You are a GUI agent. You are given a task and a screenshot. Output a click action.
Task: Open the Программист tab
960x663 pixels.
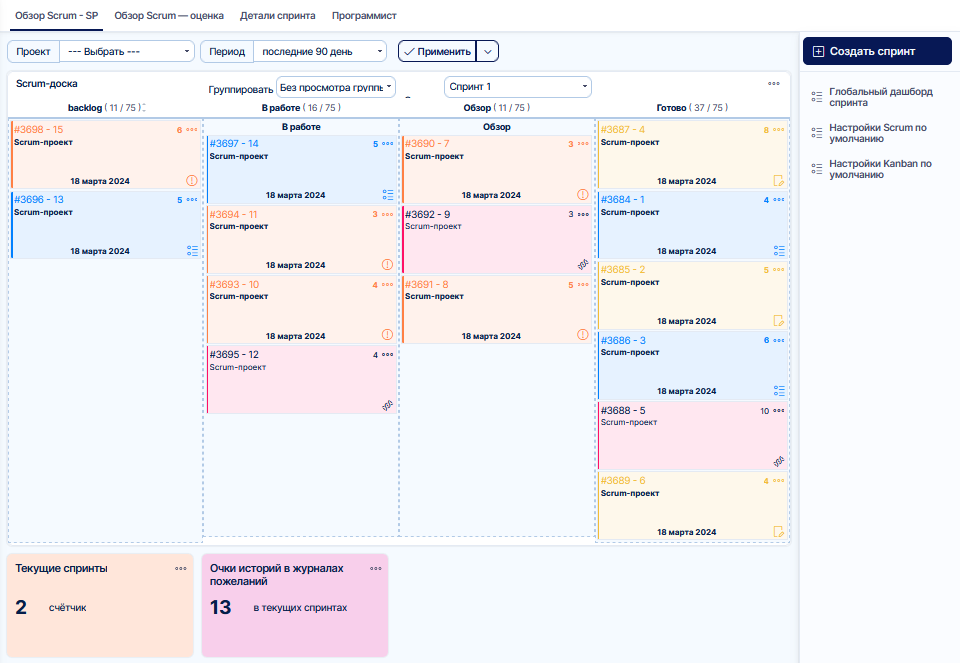tap(364, 15)
